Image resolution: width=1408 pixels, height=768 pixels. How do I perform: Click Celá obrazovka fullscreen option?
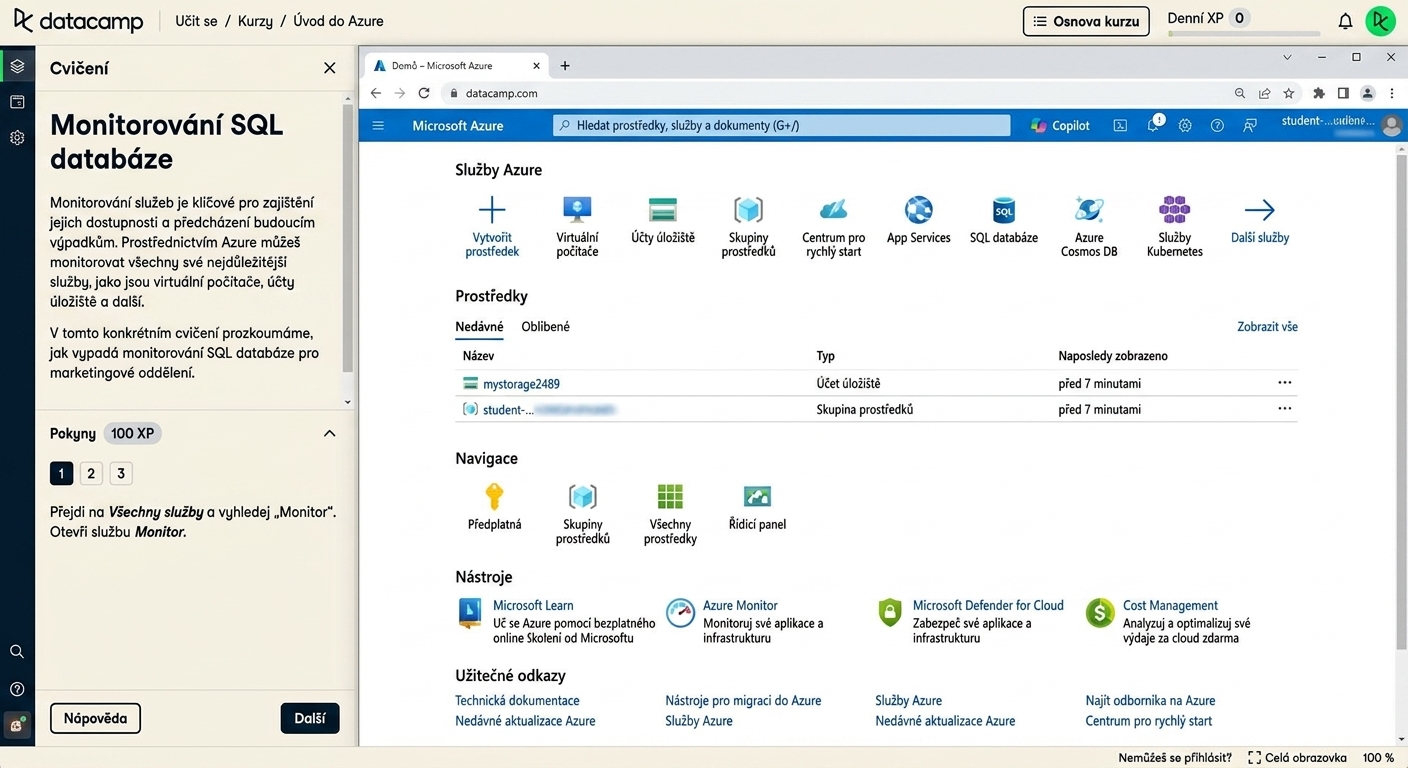1297,758
